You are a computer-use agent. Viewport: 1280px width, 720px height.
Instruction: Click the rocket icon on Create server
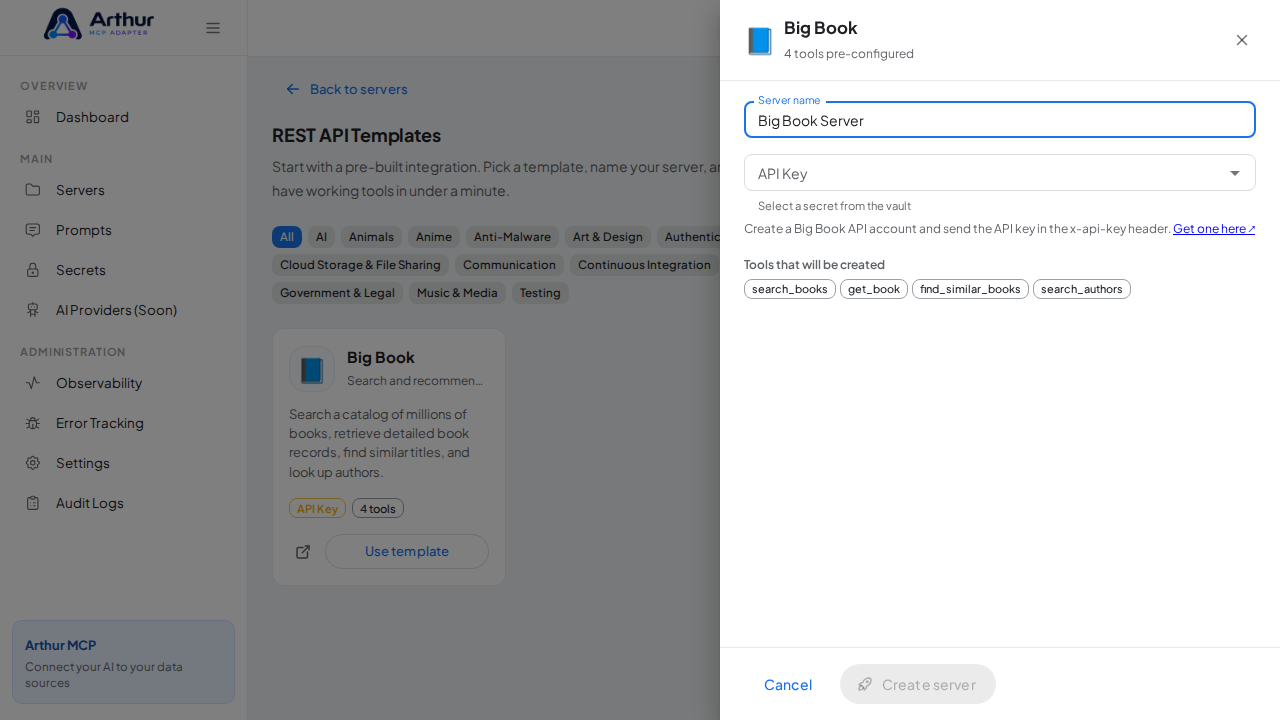point(865,684)
